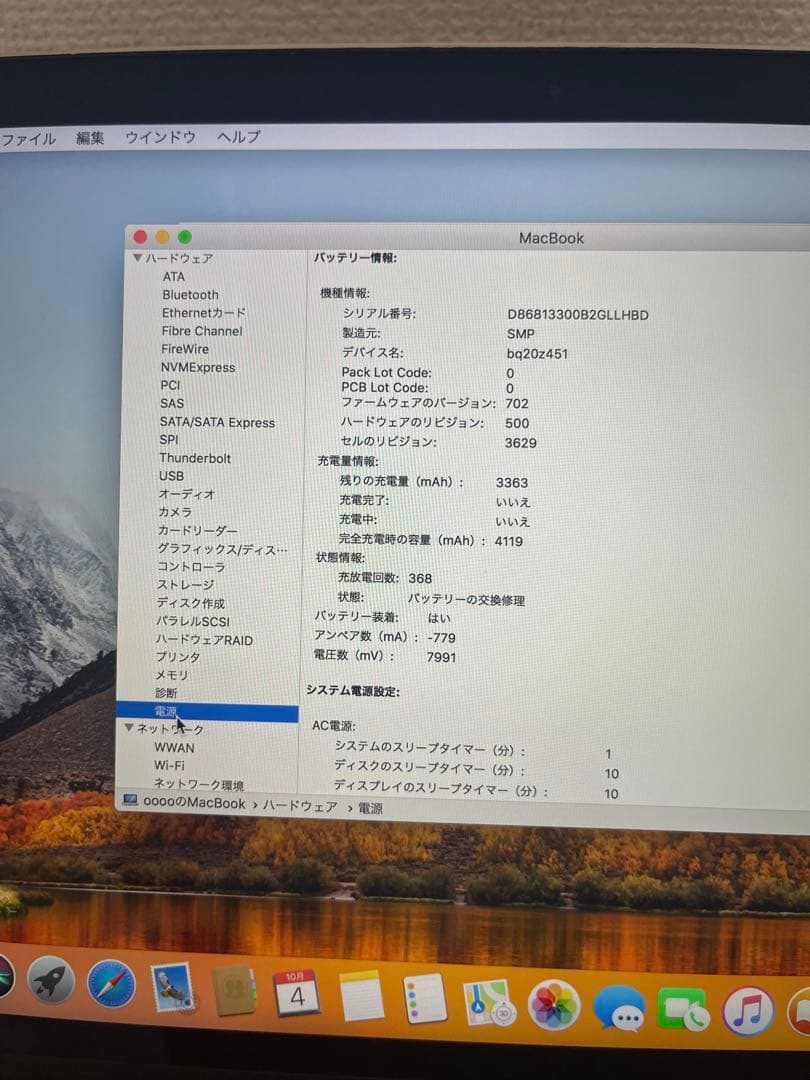The width and height of the screenshot is (810, 1080).
Task: Collapse ハードウェア section triangle
Action: point(137,257)
